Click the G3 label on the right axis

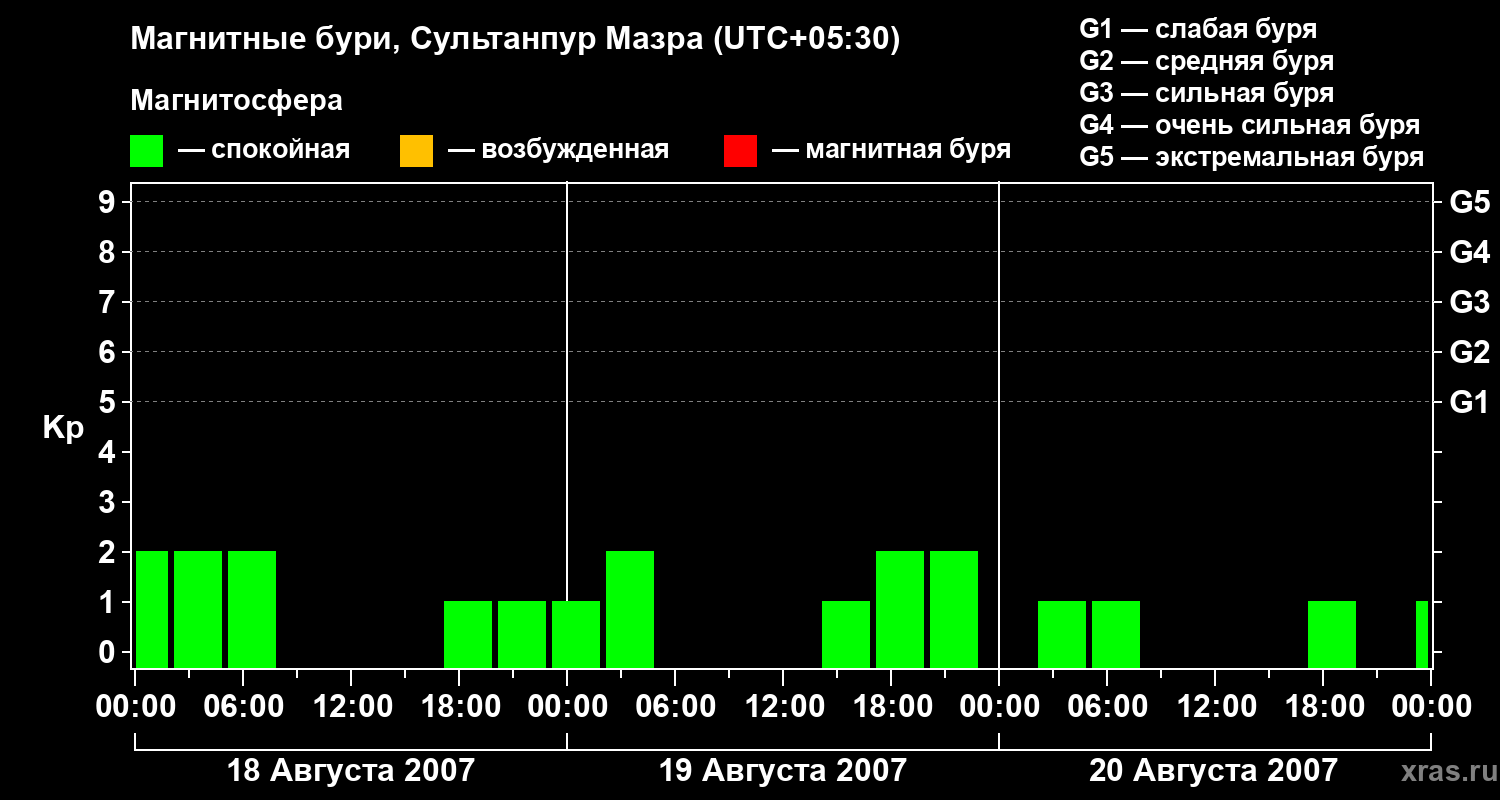click(1469, 302)
